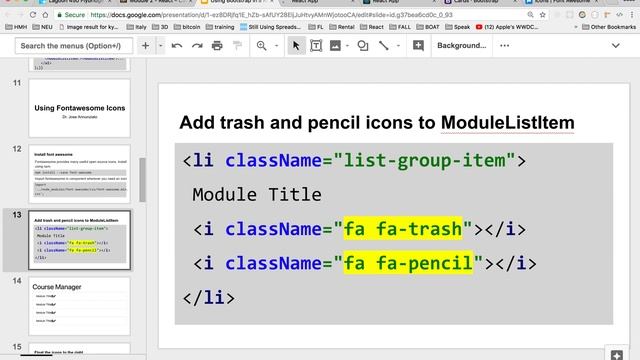Click the code line with list-group-item
This screenshot has height=360, width=640.
[x=354, y=160]
